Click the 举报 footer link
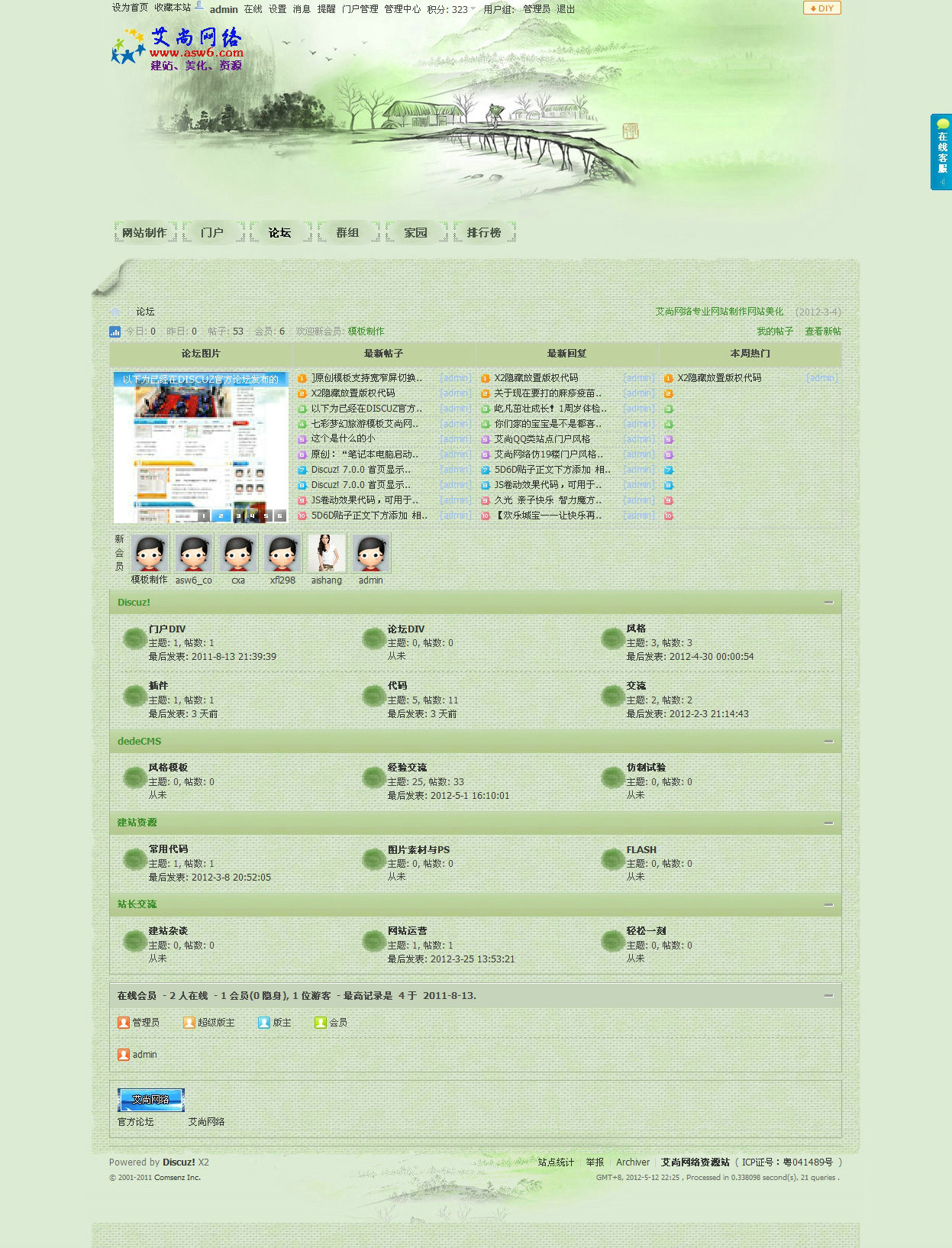Viewport: 952px width, 1248px height. click(595, 1162)
